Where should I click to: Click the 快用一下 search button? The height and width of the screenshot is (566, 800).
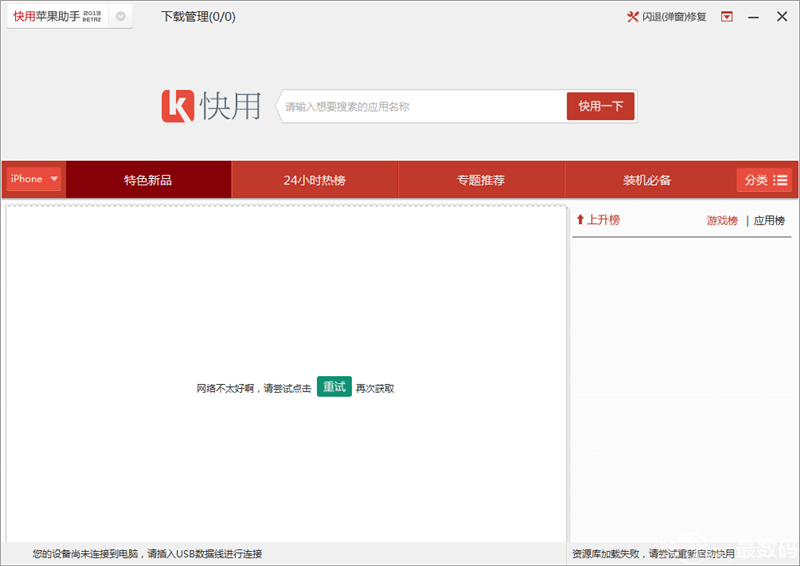click(601, 106)
